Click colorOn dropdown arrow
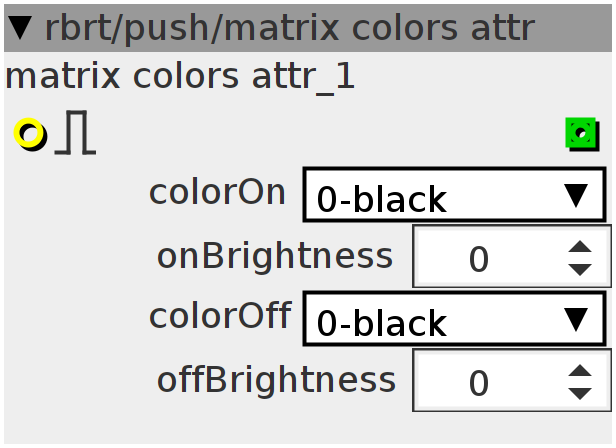The height and width of the screenshot is (448, 616). pyautogui.click(x=576, y=195)
